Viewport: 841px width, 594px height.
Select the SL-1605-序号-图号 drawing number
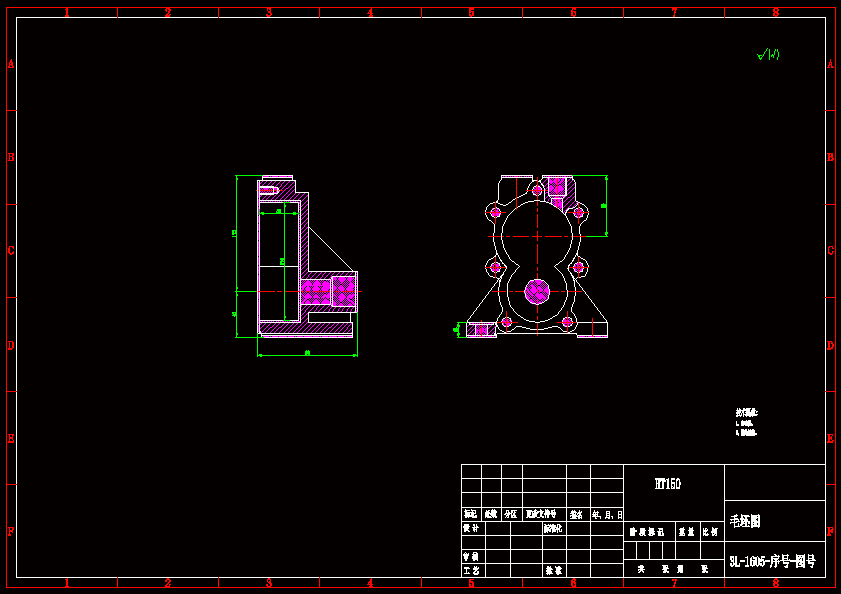tap(772, 561)
